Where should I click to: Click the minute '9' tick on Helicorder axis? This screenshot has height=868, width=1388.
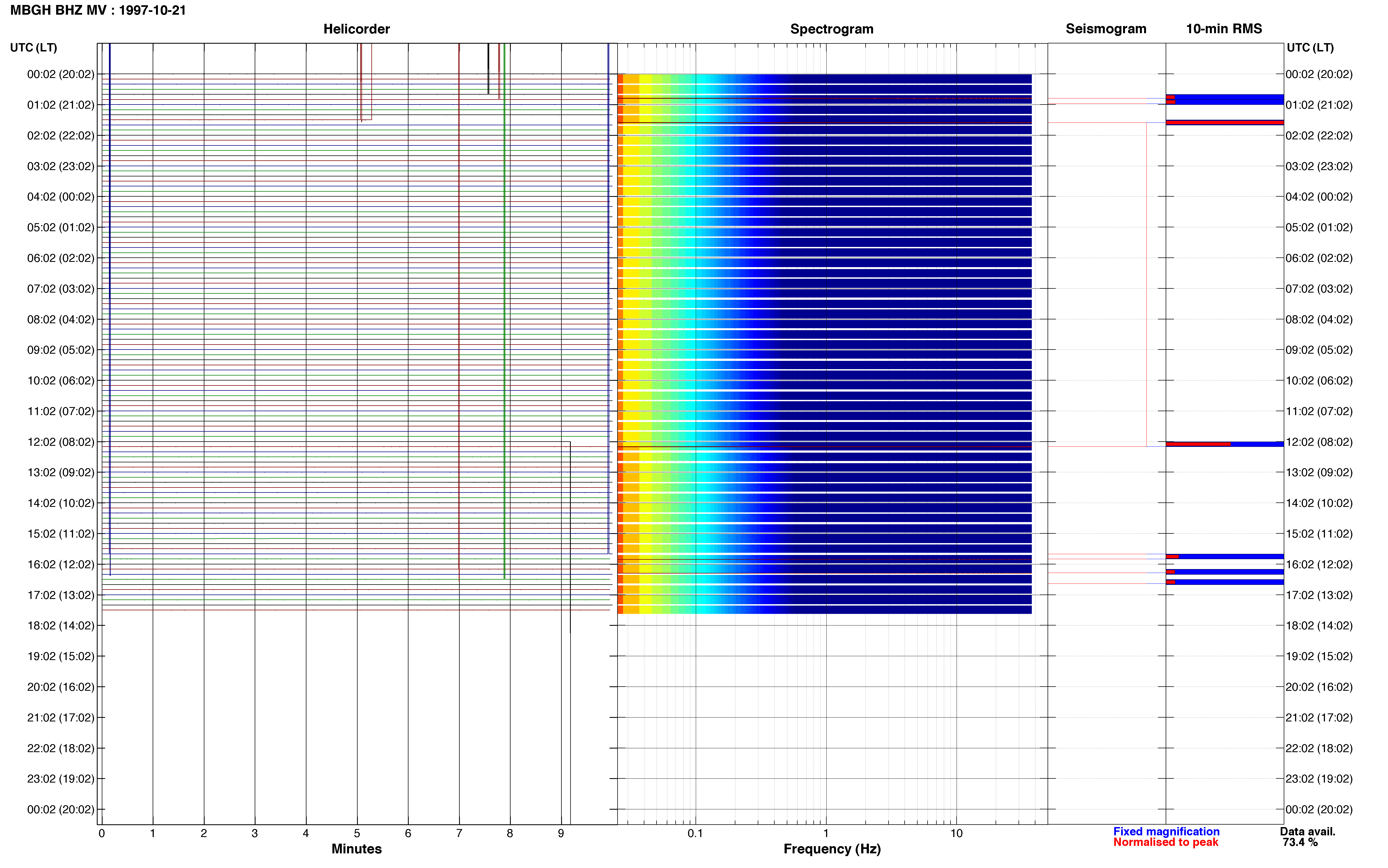coord(561,833)
